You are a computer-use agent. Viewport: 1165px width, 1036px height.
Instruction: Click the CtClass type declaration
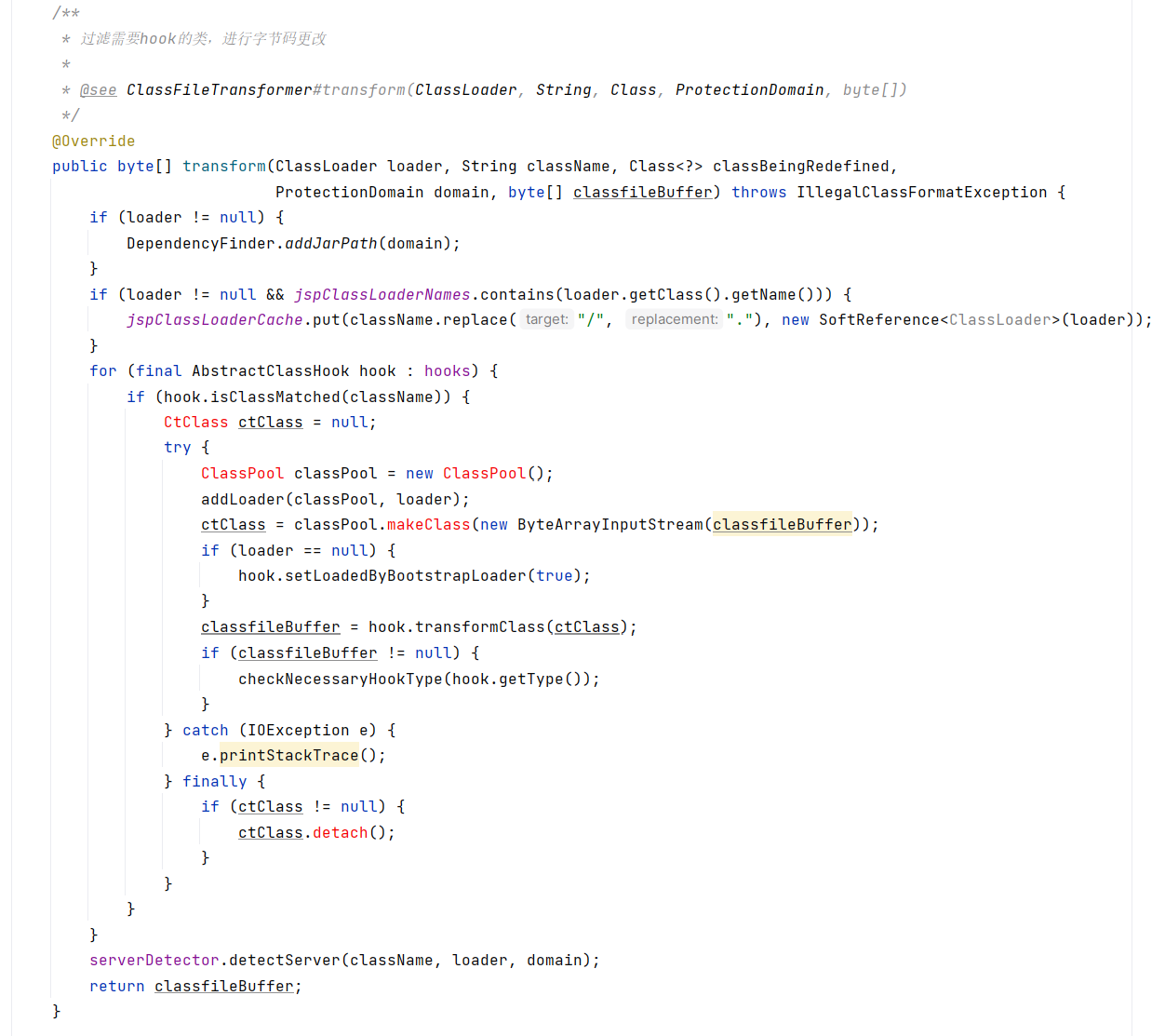click(x=196, y=422)
